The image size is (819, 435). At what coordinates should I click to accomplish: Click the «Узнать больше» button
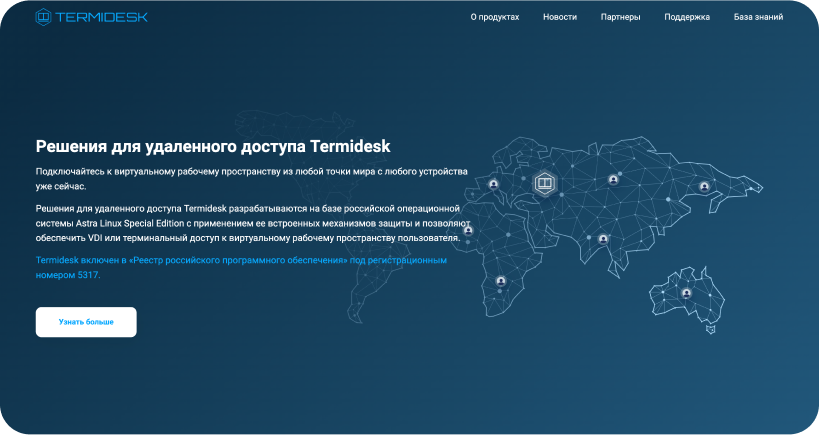(x=86, y=322)
